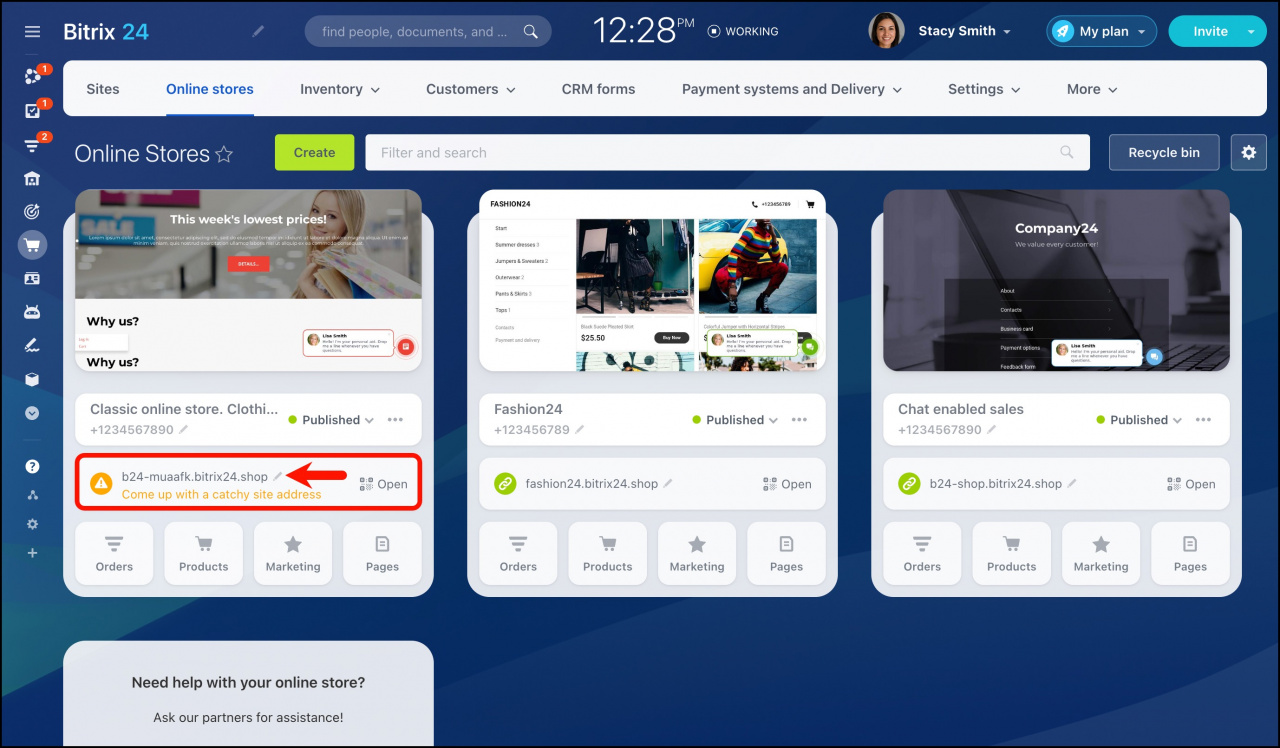The height and width of the screenshot is (748, 1280).
Task: Edit b24-muaafk.bitrix24.shop address pencil
Action: point(278,477)
